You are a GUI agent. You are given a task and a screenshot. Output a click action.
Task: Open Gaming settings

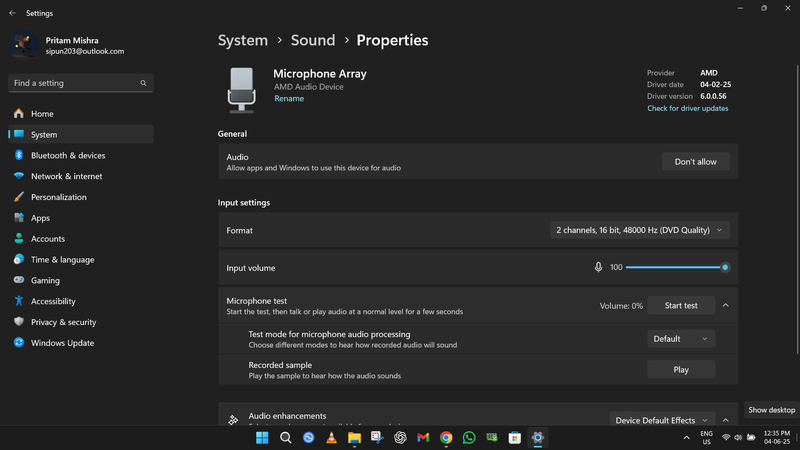(81, 281)
